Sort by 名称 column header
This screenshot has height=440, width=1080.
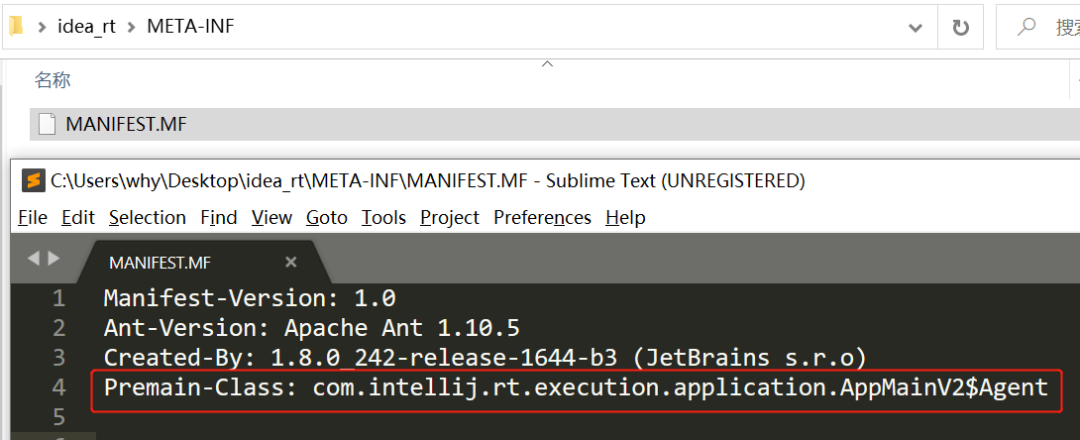pos(53,80)
